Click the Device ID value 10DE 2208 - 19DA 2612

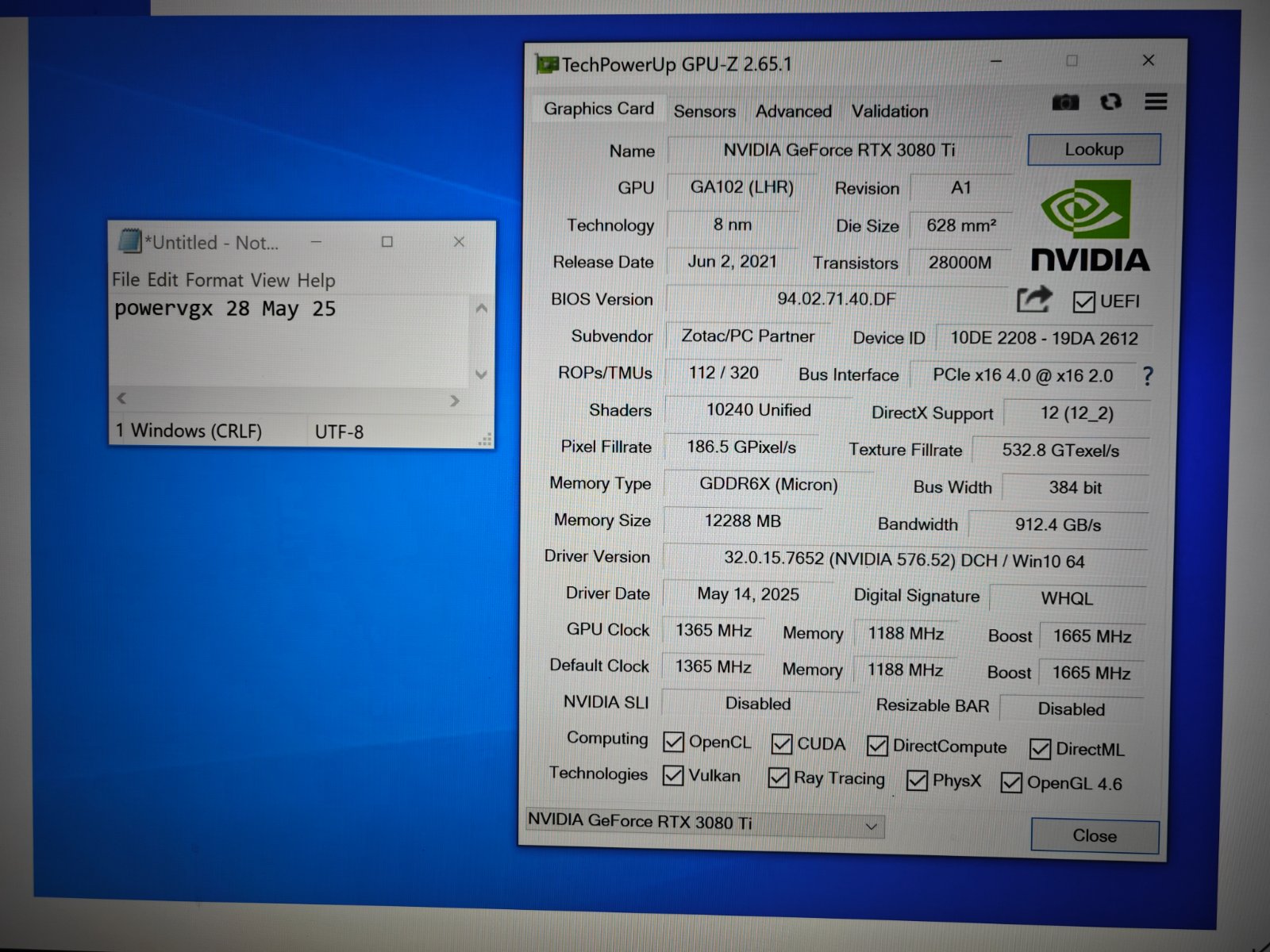[1044, 338]
